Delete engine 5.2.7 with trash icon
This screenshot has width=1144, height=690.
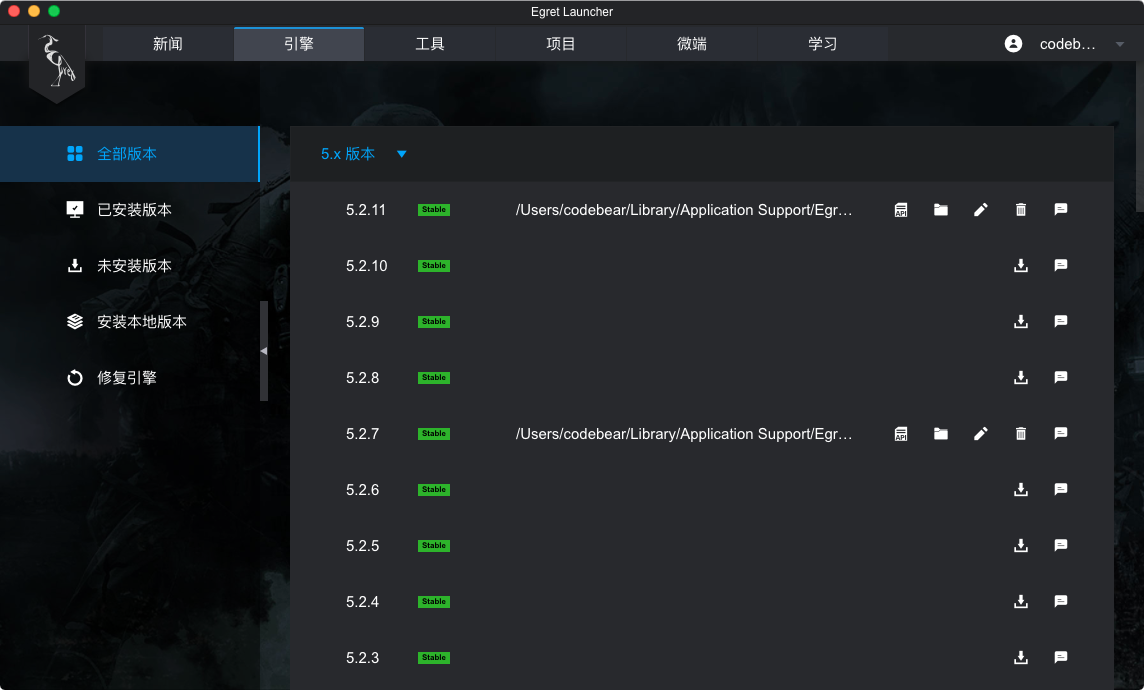click(1021, 434)
